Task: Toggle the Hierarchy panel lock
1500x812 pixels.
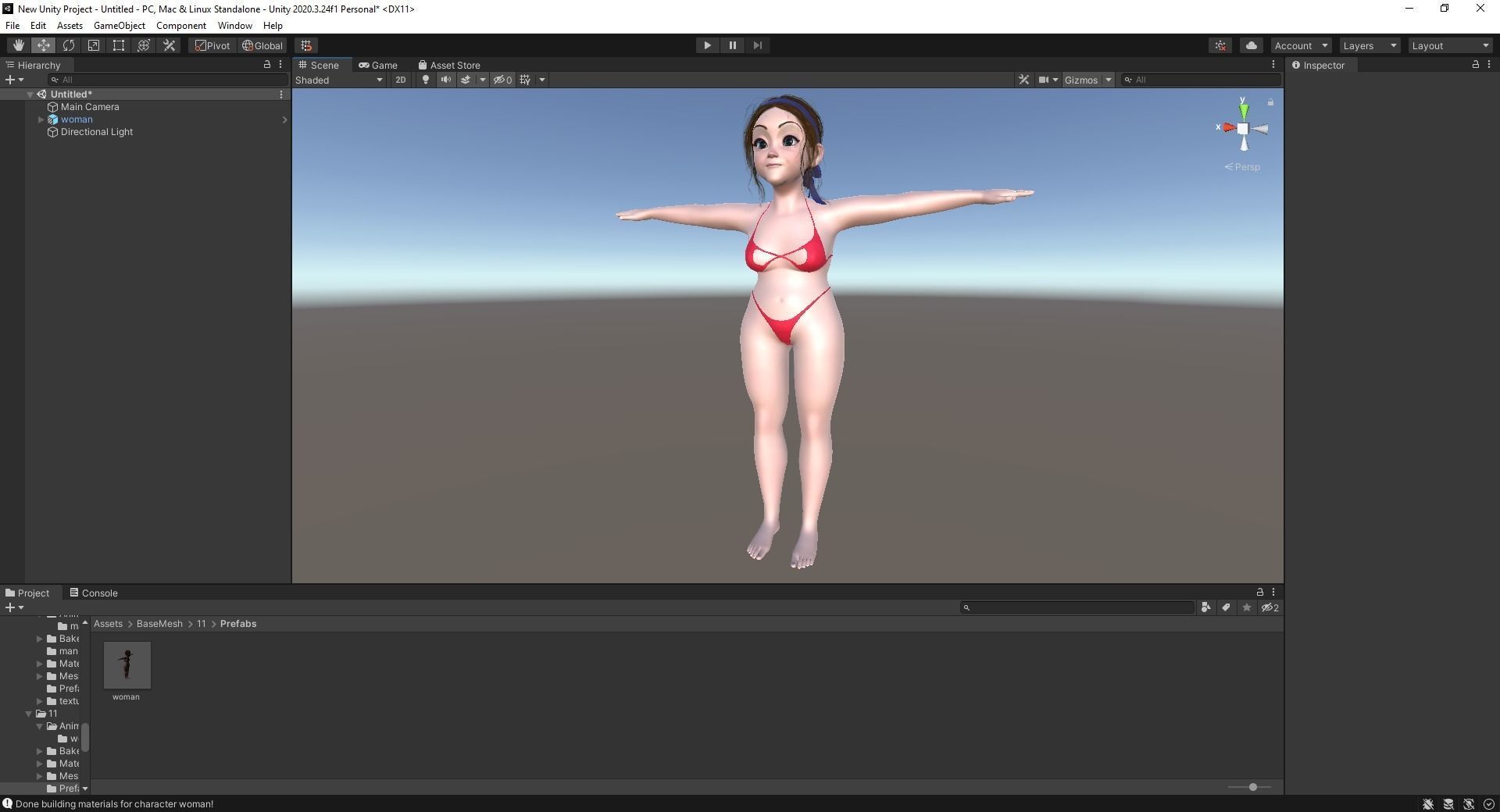Action: 267,65
